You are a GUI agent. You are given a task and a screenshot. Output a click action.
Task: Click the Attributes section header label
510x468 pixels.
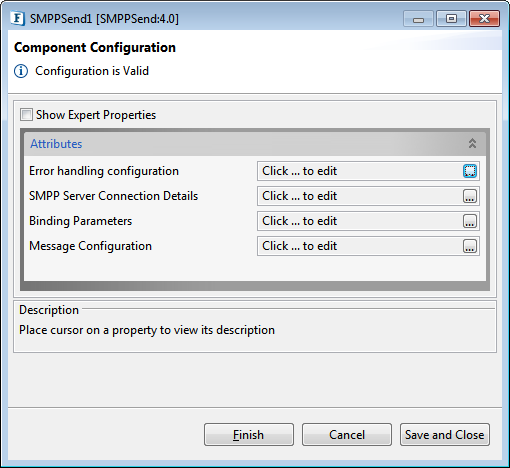[56, 144]
